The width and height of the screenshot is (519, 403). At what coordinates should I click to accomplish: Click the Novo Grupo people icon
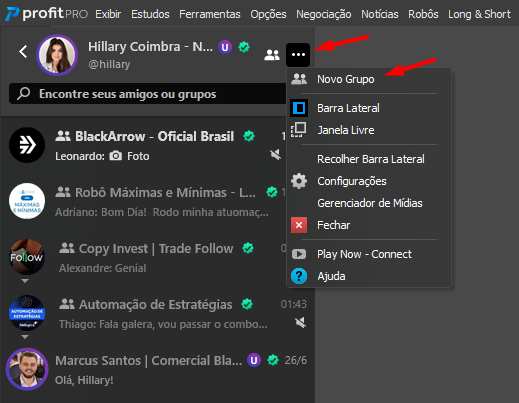[x=299, y=79]
